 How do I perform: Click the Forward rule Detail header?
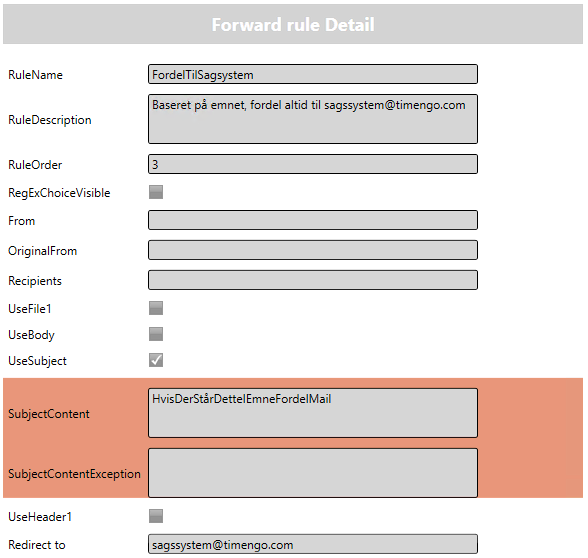(x=293, y=25)
